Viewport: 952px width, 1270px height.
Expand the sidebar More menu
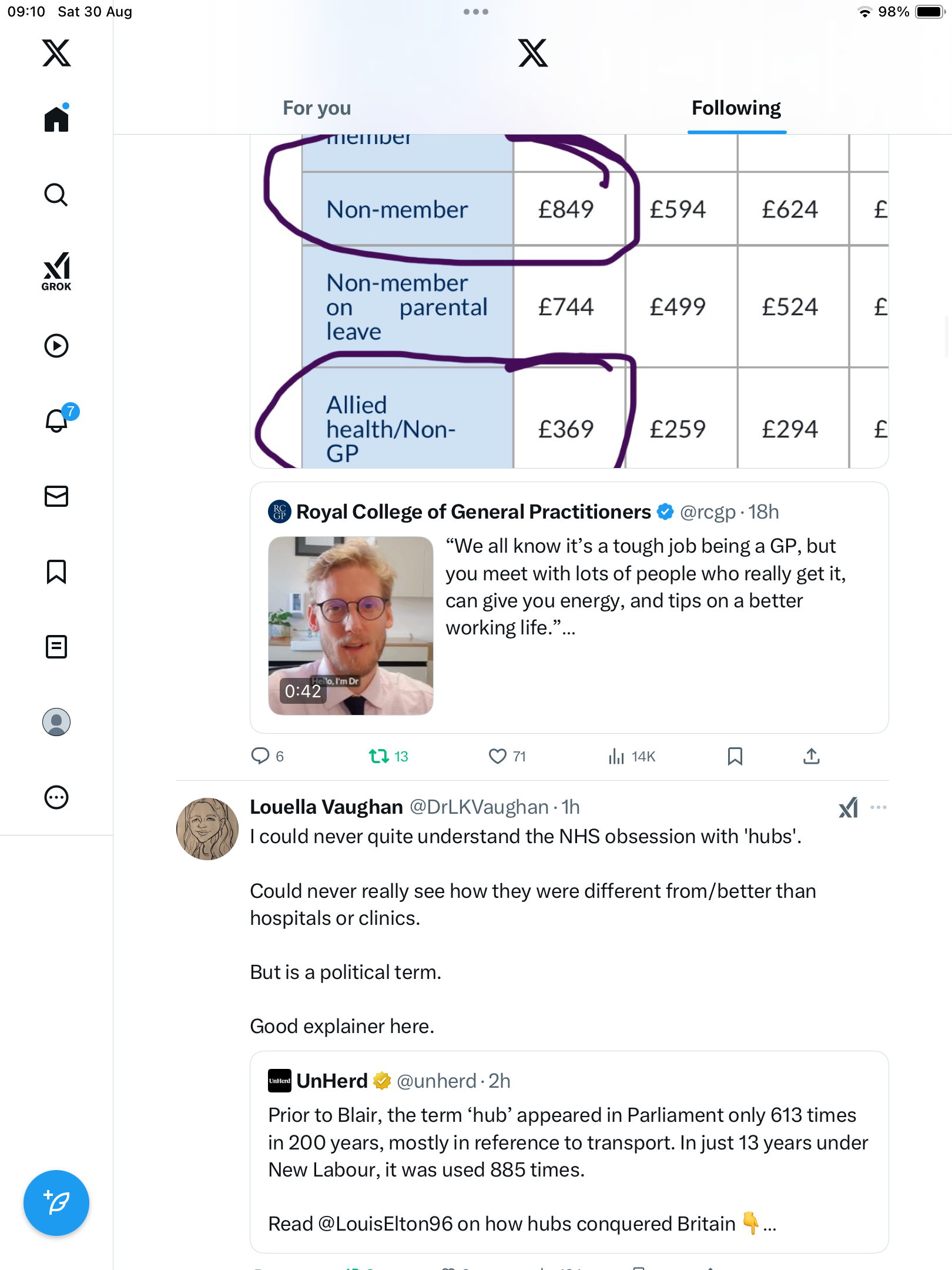point(56,797)
